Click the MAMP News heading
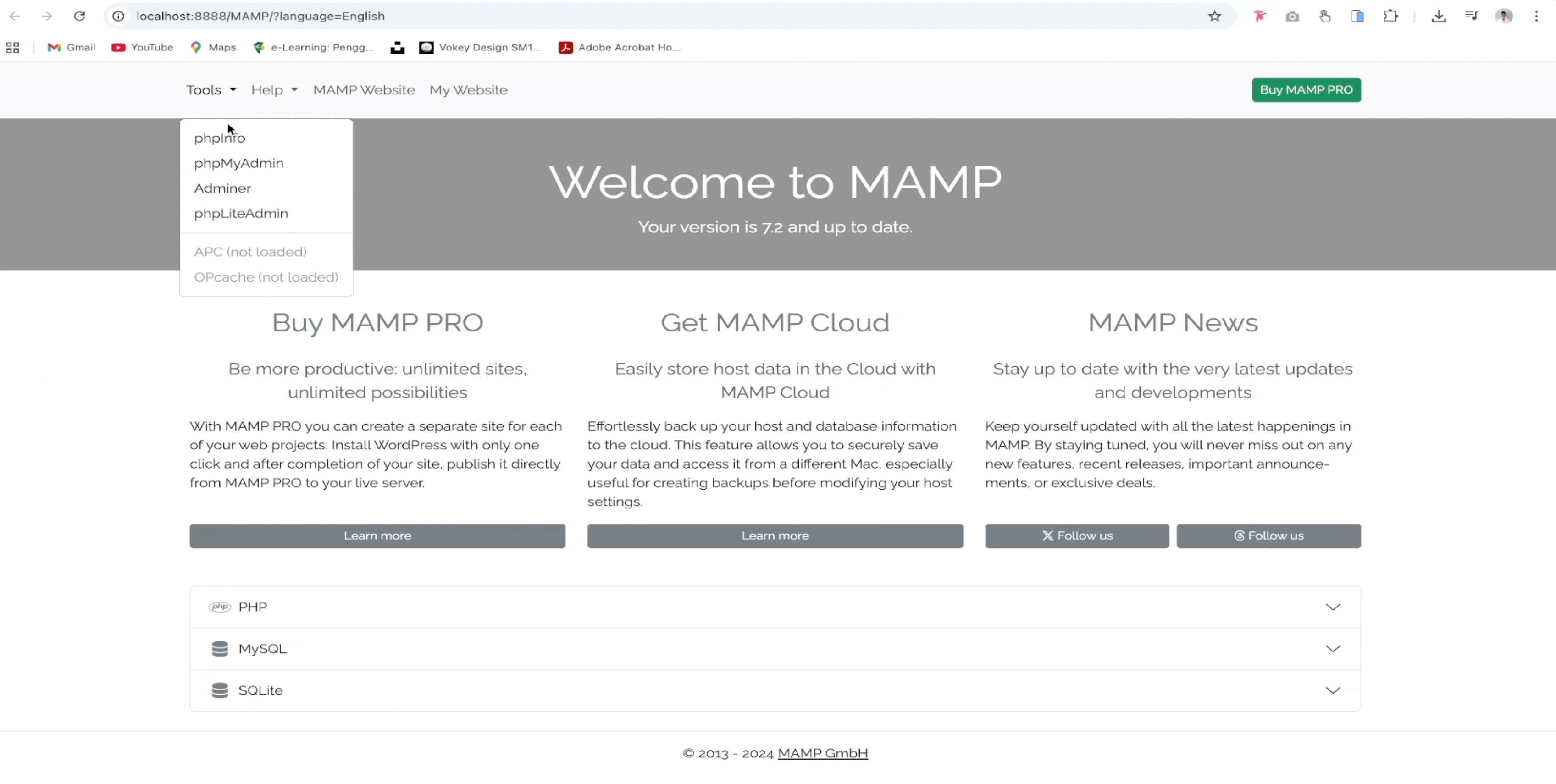The image size is (1556, 784). point(1173,322)
